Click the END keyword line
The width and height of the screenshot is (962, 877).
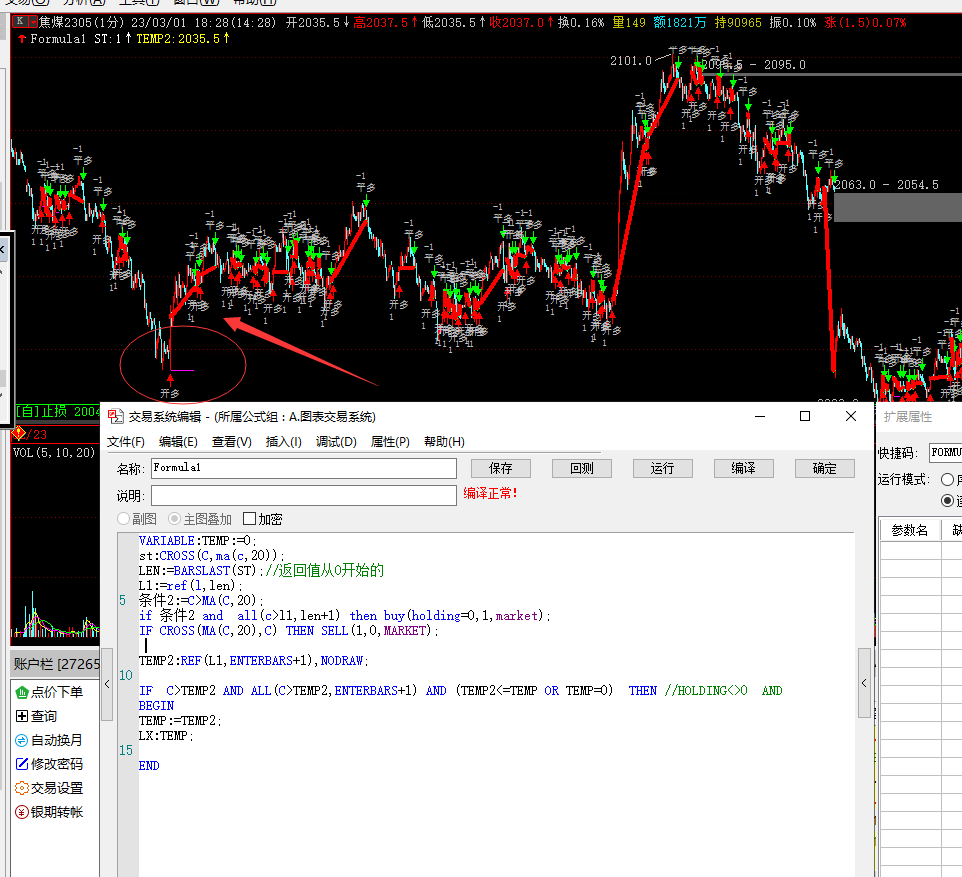coord(149,765)
